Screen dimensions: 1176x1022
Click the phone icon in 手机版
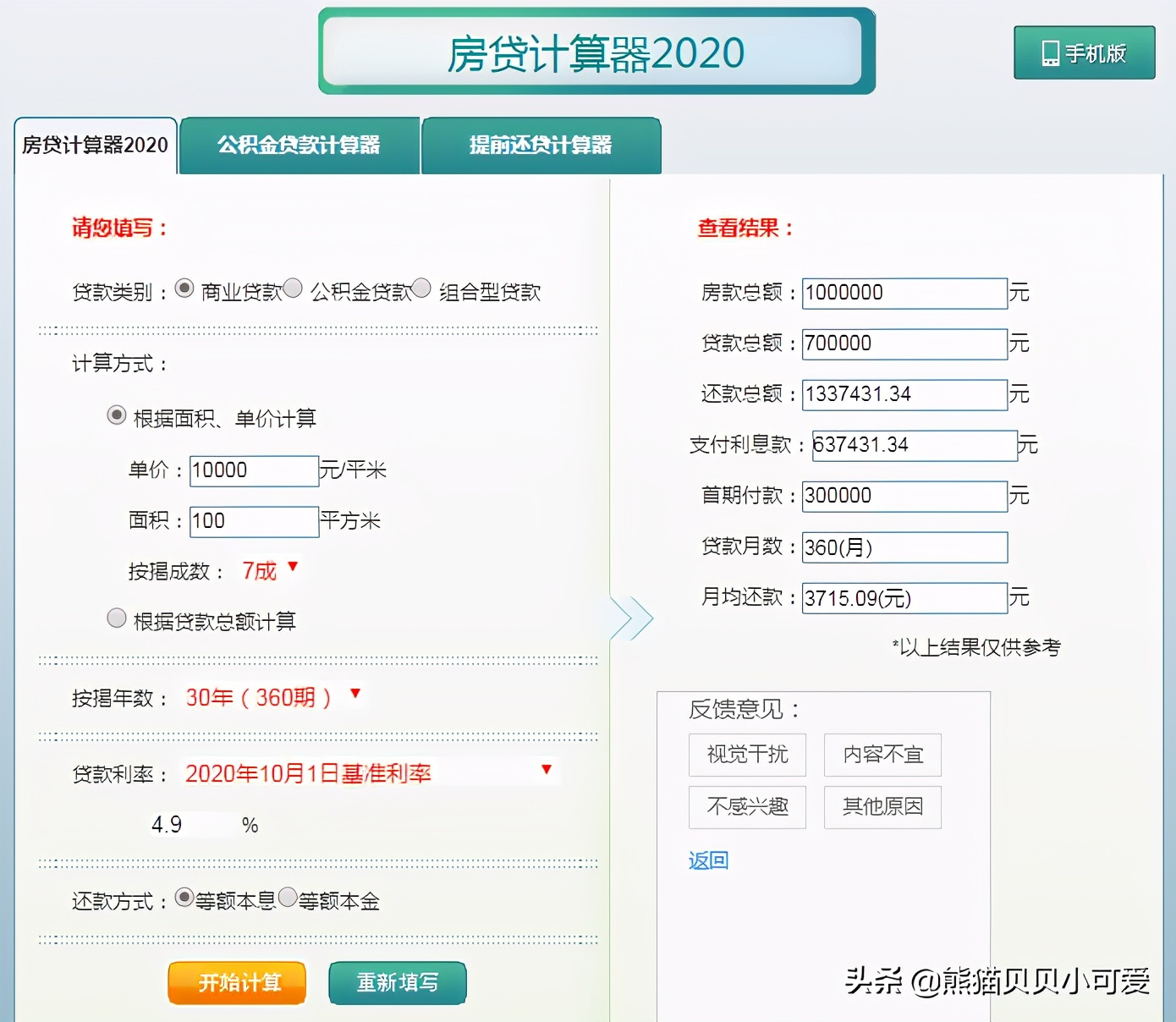(1050, 53)
